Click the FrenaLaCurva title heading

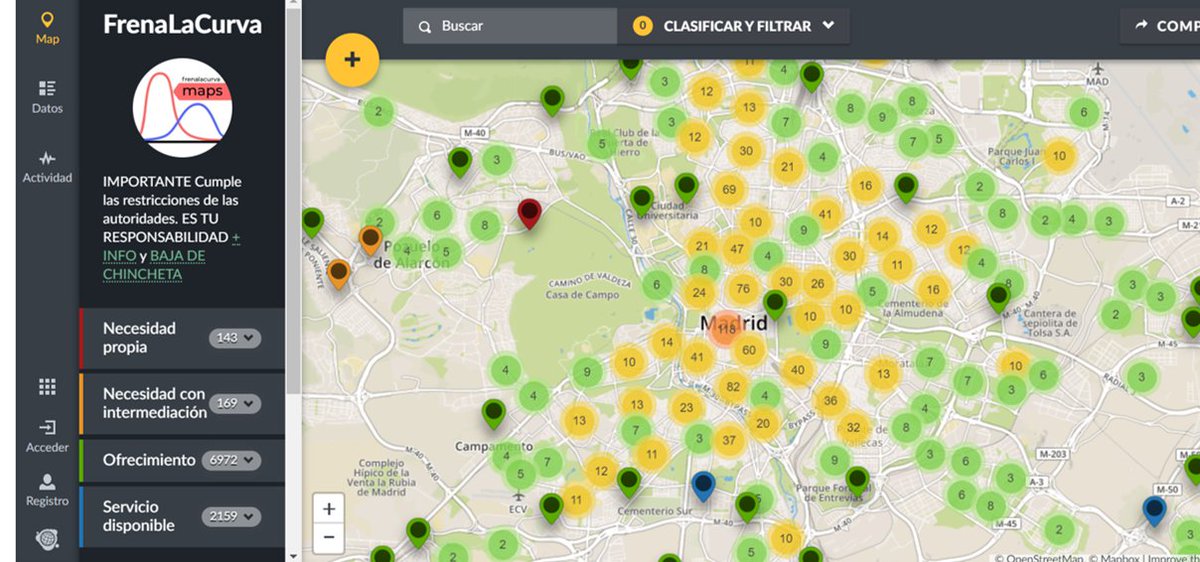click(182, 25)
